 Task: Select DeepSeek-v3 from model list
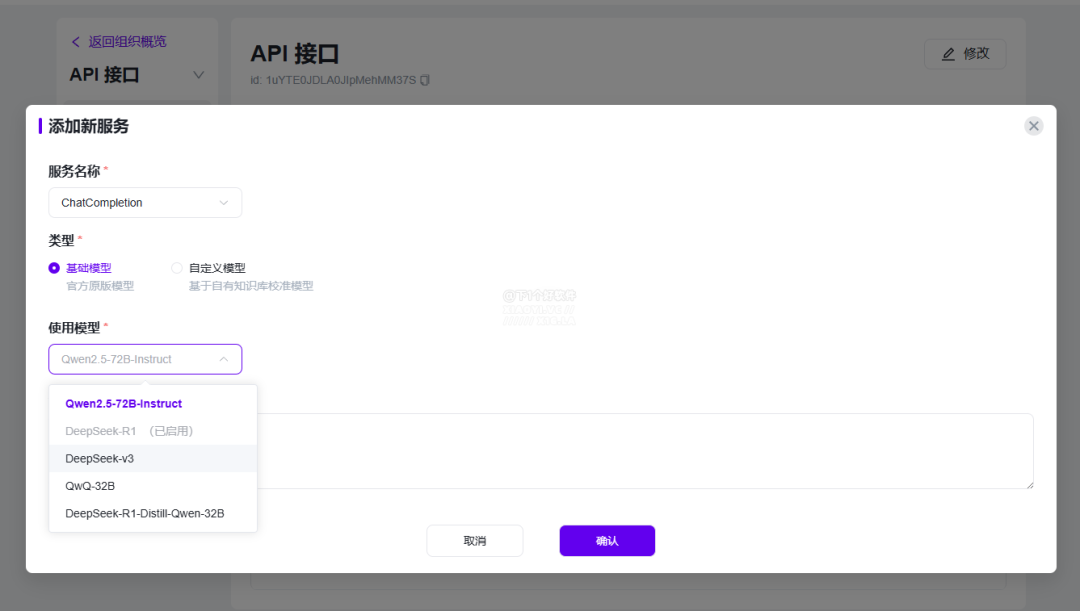(153, 459)
